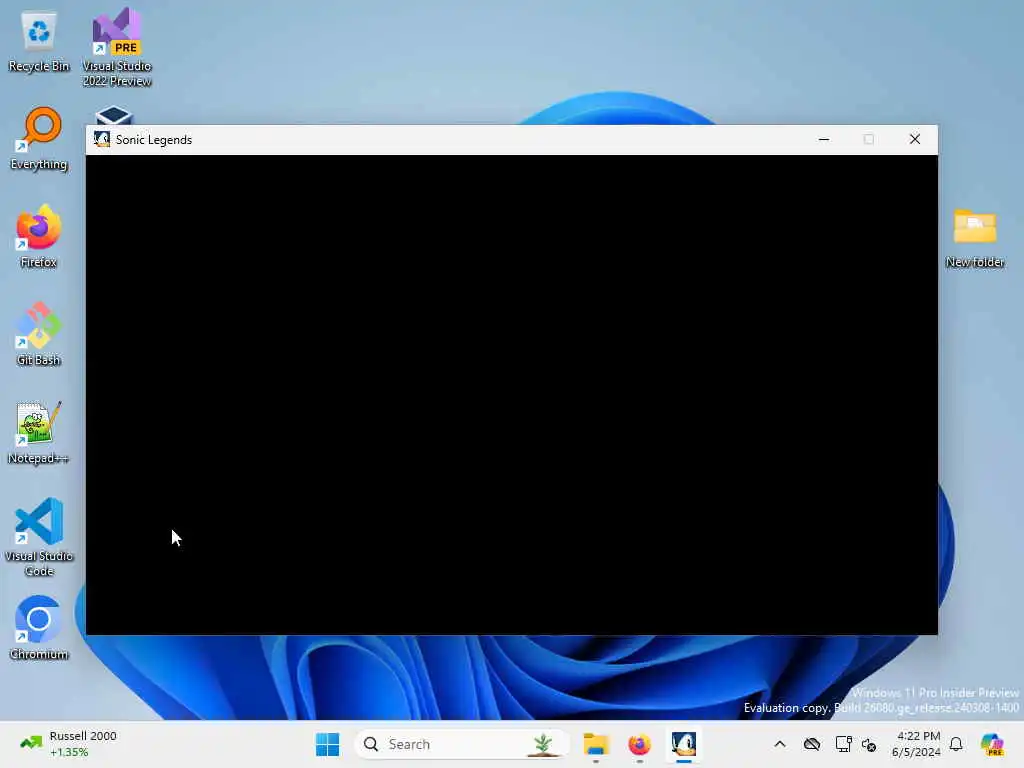Click the Sonic Legends taskbar icon
Screen dimensions: 1024x768
684,744
